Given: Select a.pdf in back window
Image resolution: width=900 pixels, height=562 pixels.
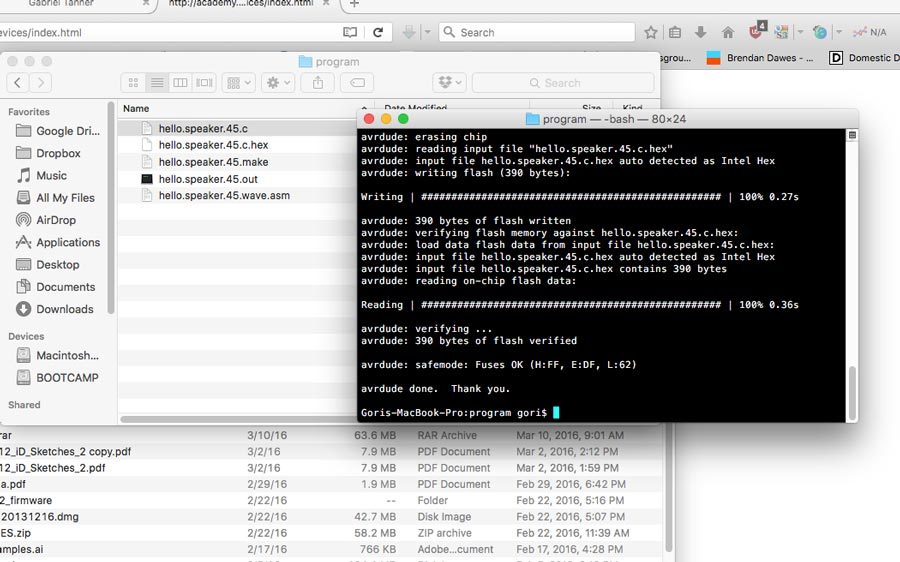Looking at the screenshot, I should pos(13,484).
